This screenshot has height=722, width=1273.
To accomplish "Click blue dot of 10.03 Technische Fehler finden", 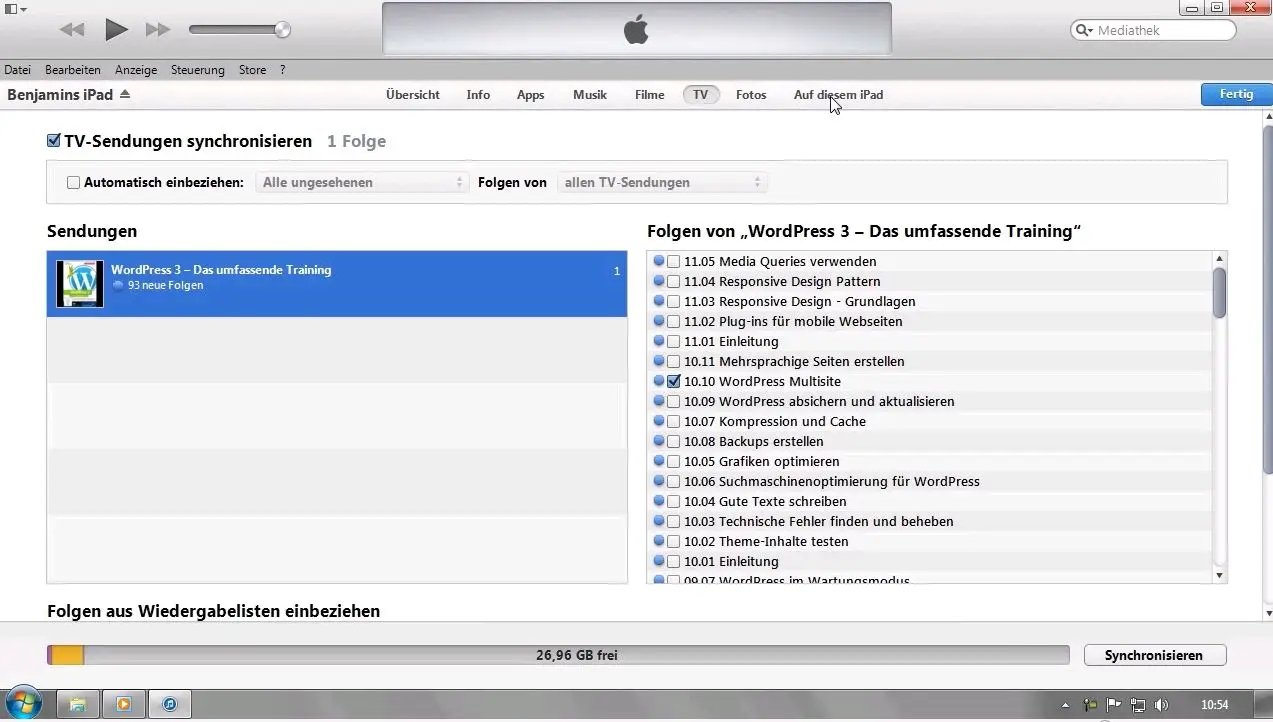I will (x=658, y=521).
